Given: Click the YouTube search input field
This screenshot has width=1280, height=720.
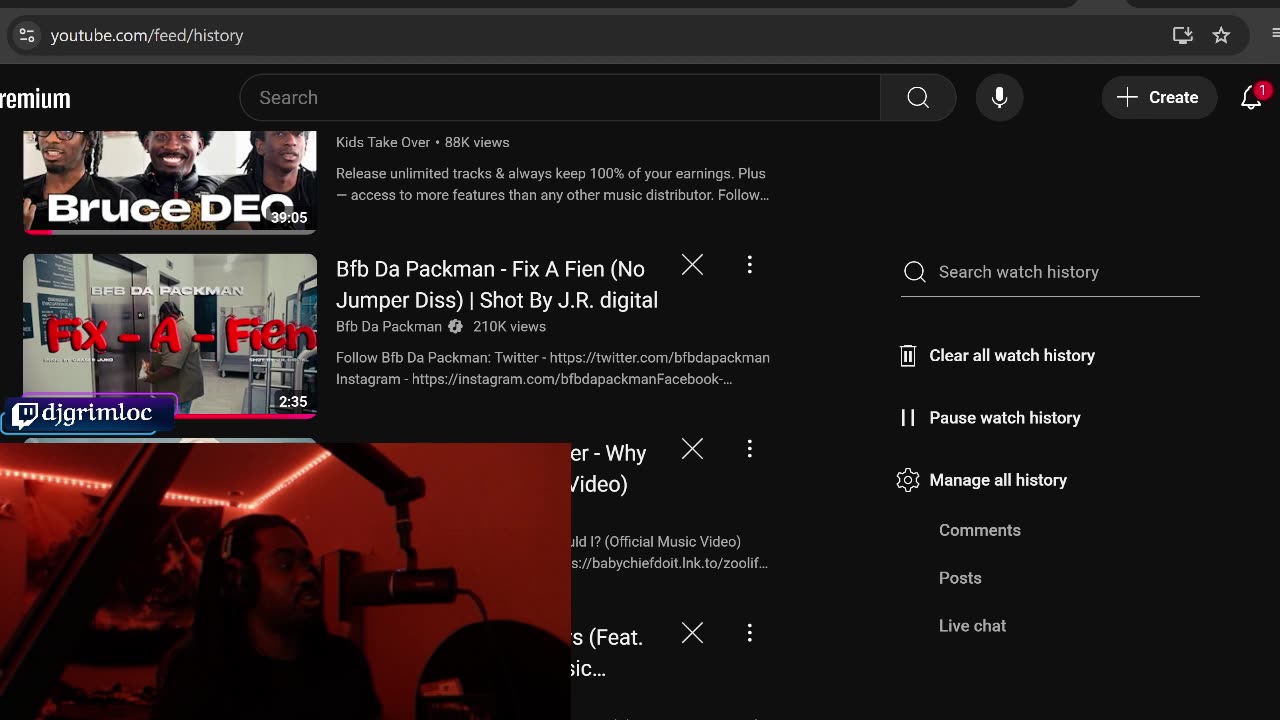Looking at the screenshot, I should 560,97.
